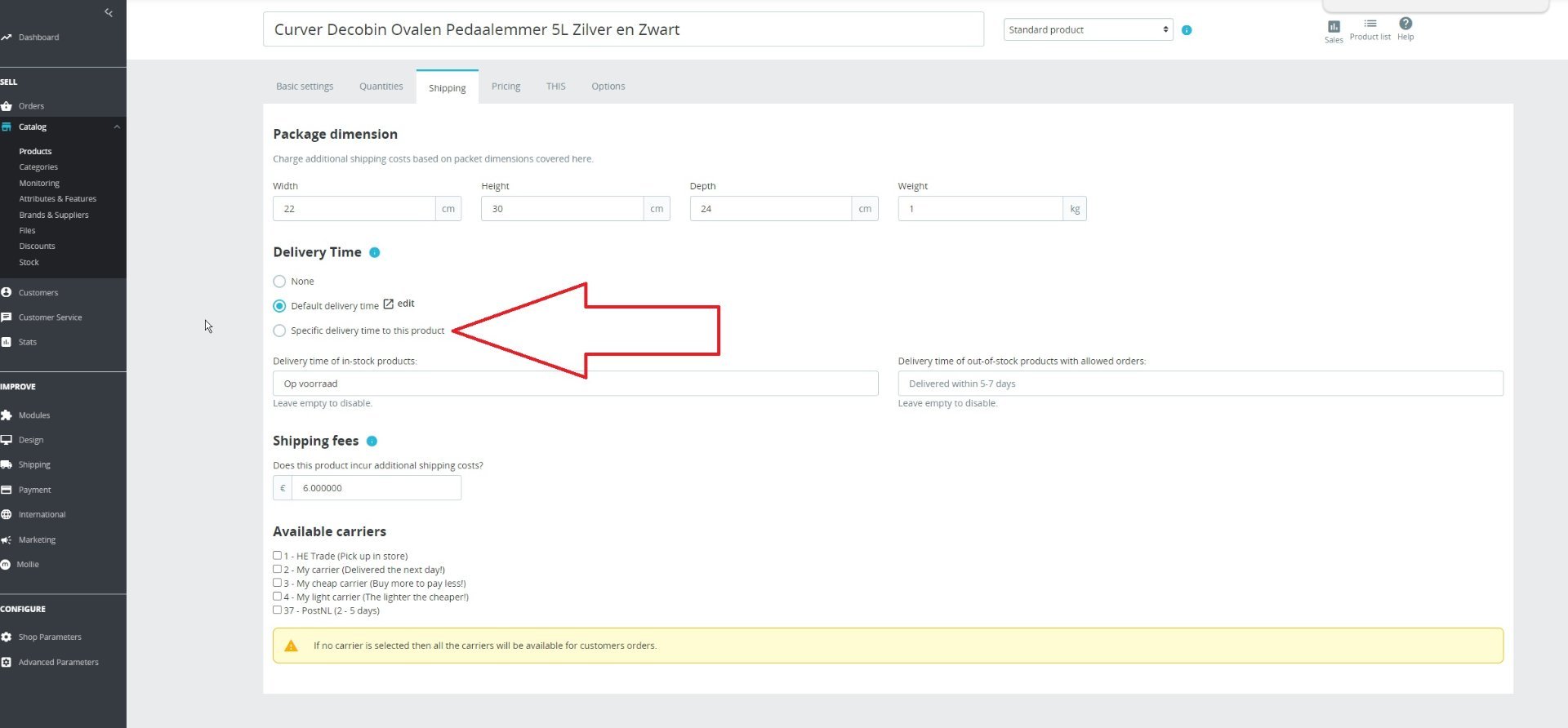The height and width of the screenshot is (728, 1568).
Task: Check My light carrier checkbox
Action: (277, 596)
